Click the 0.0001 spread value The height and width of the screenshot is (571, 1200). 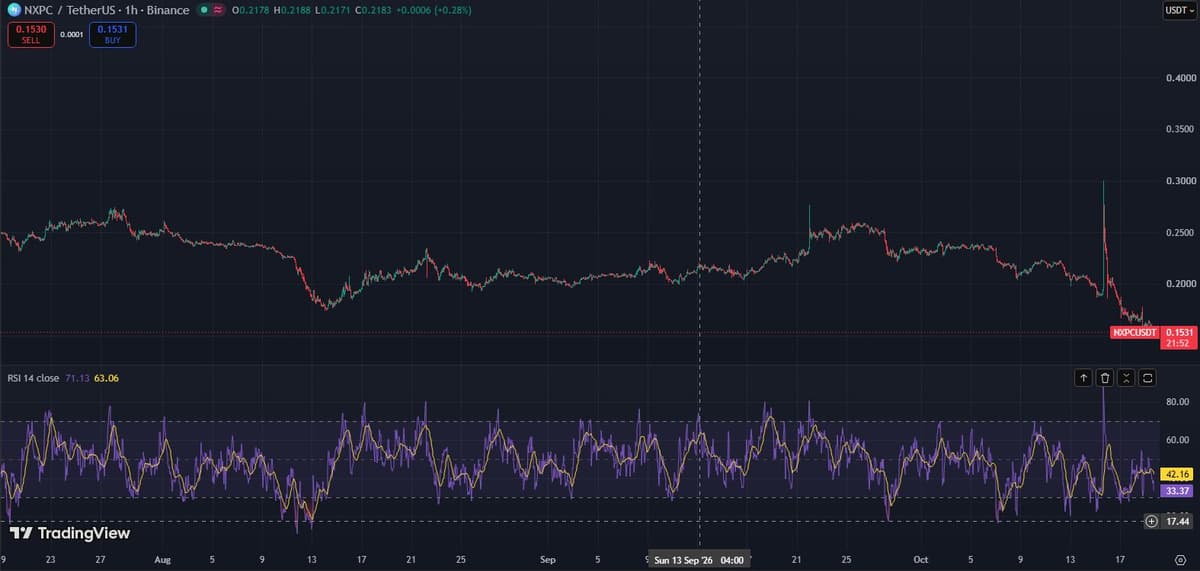tap(72, 35)
